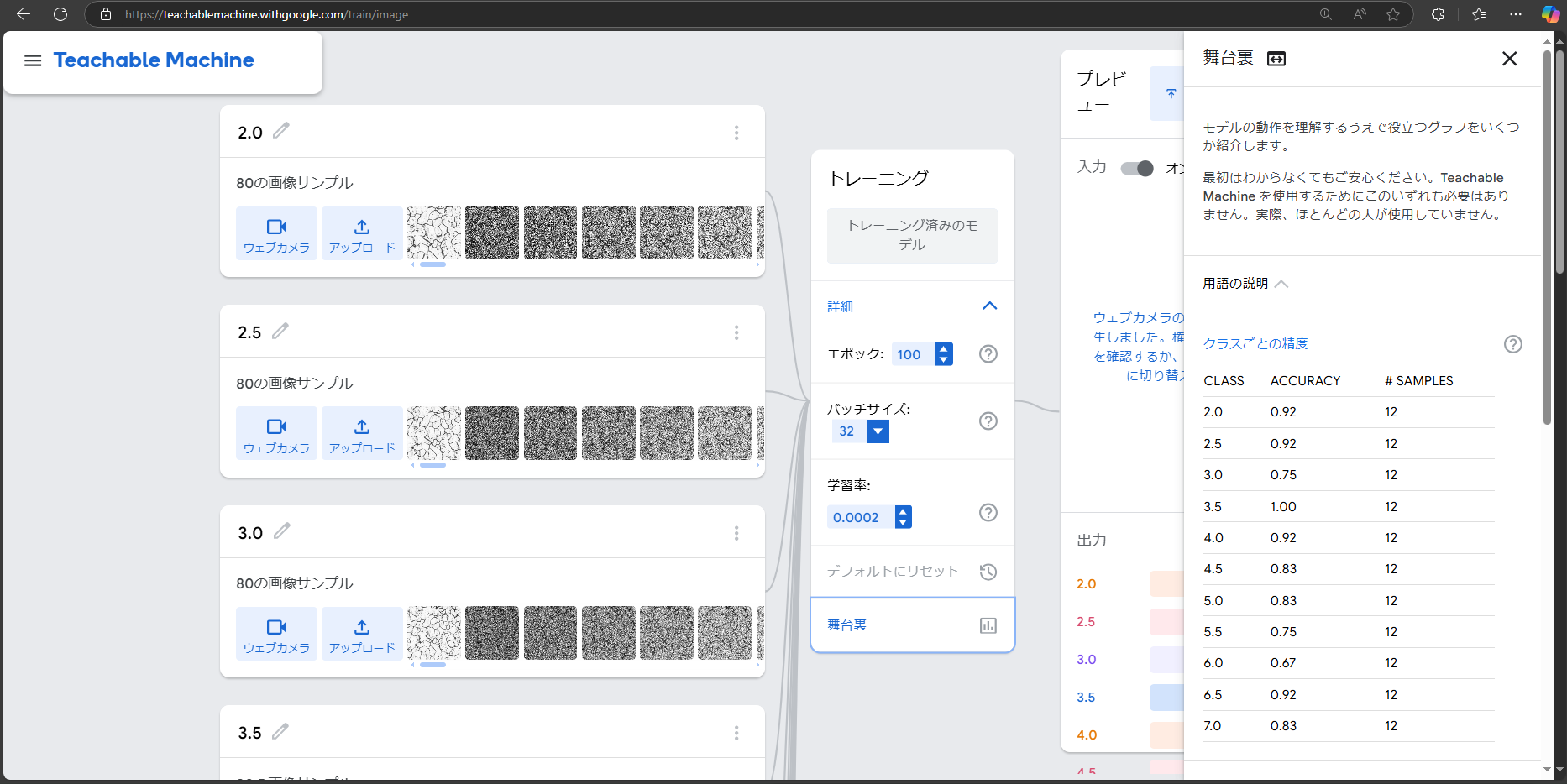View site information lock icon
The image size is (1567, 784).
click(x=106, y=14)
